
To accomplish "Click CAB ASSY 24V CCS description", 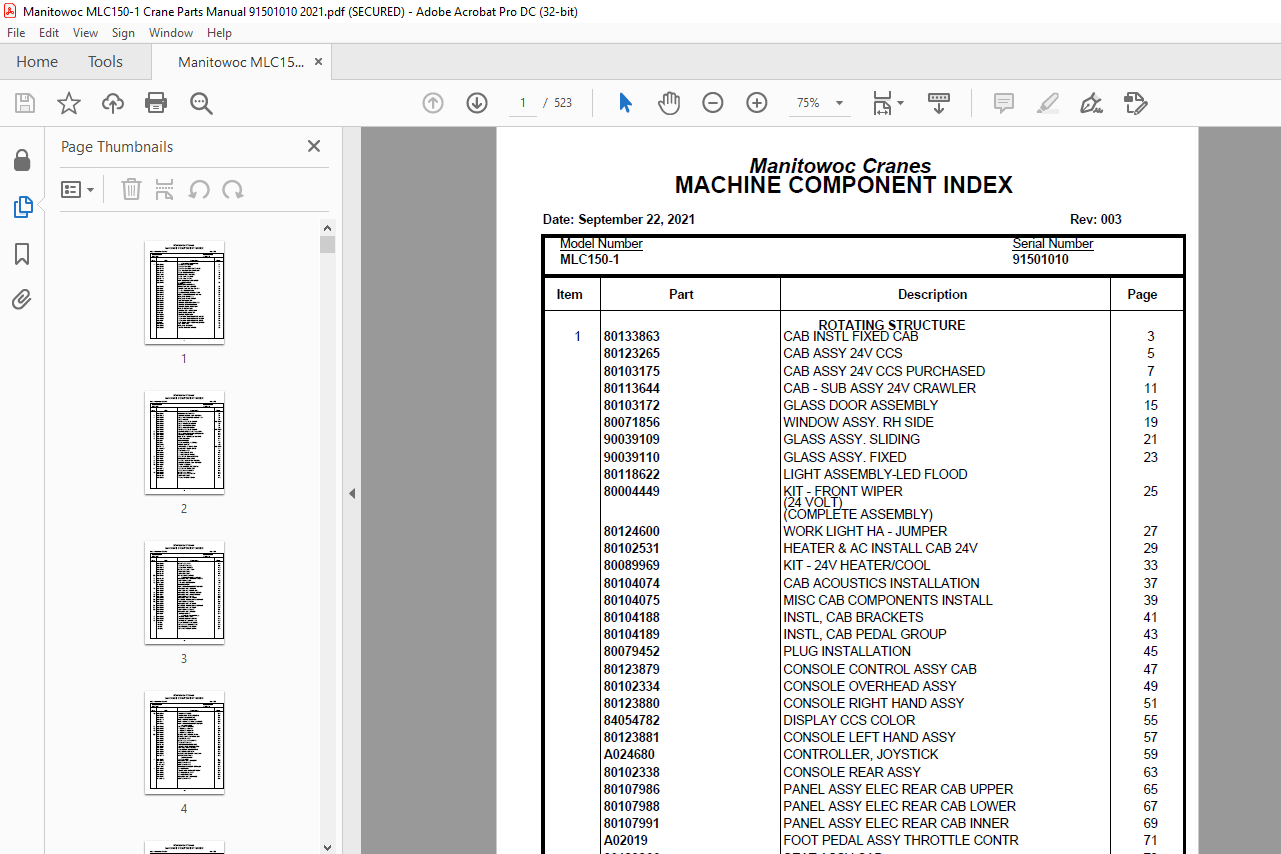I will tap(843, 354).
